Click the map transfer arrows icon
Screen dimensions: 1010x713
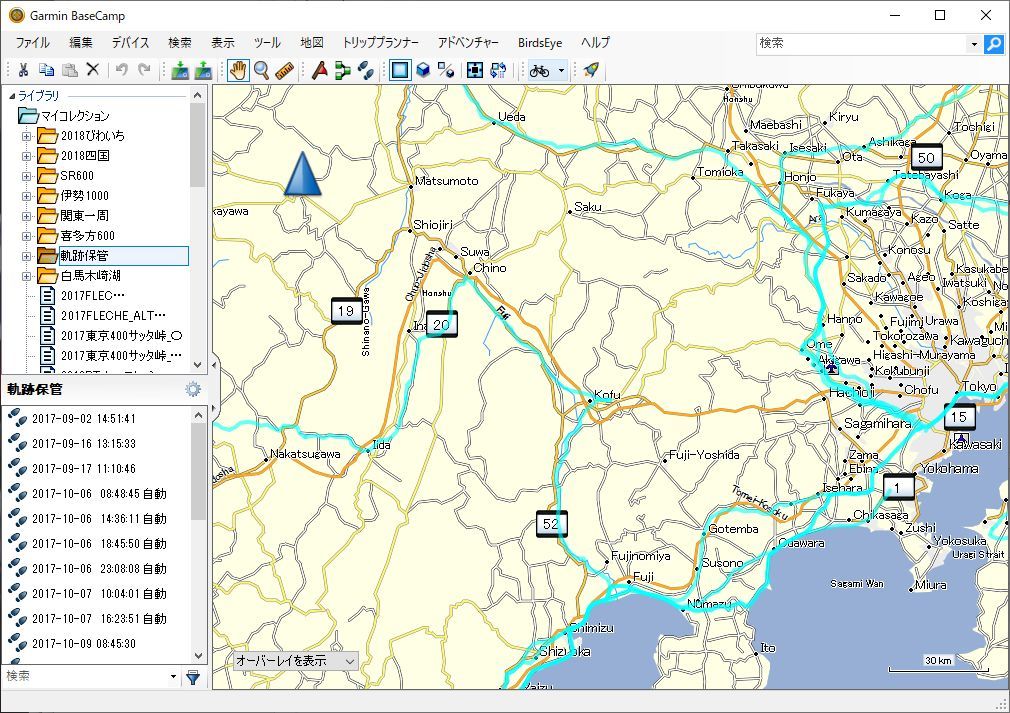coord(498,70)
